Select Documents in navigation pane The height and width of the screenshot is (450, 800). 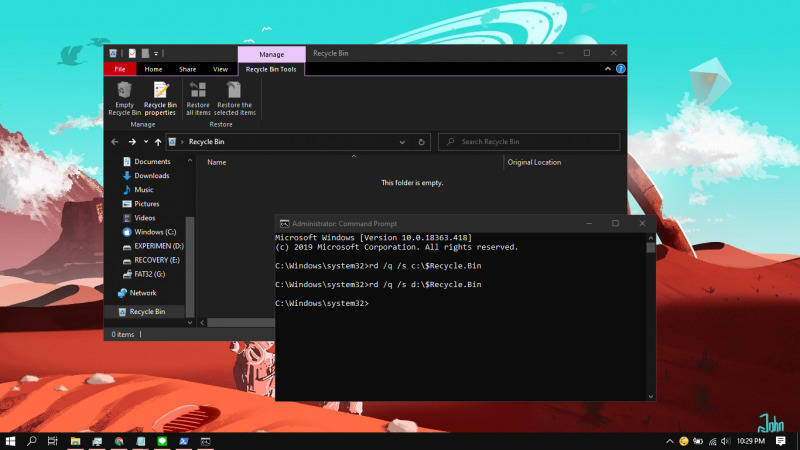[147, 161]
